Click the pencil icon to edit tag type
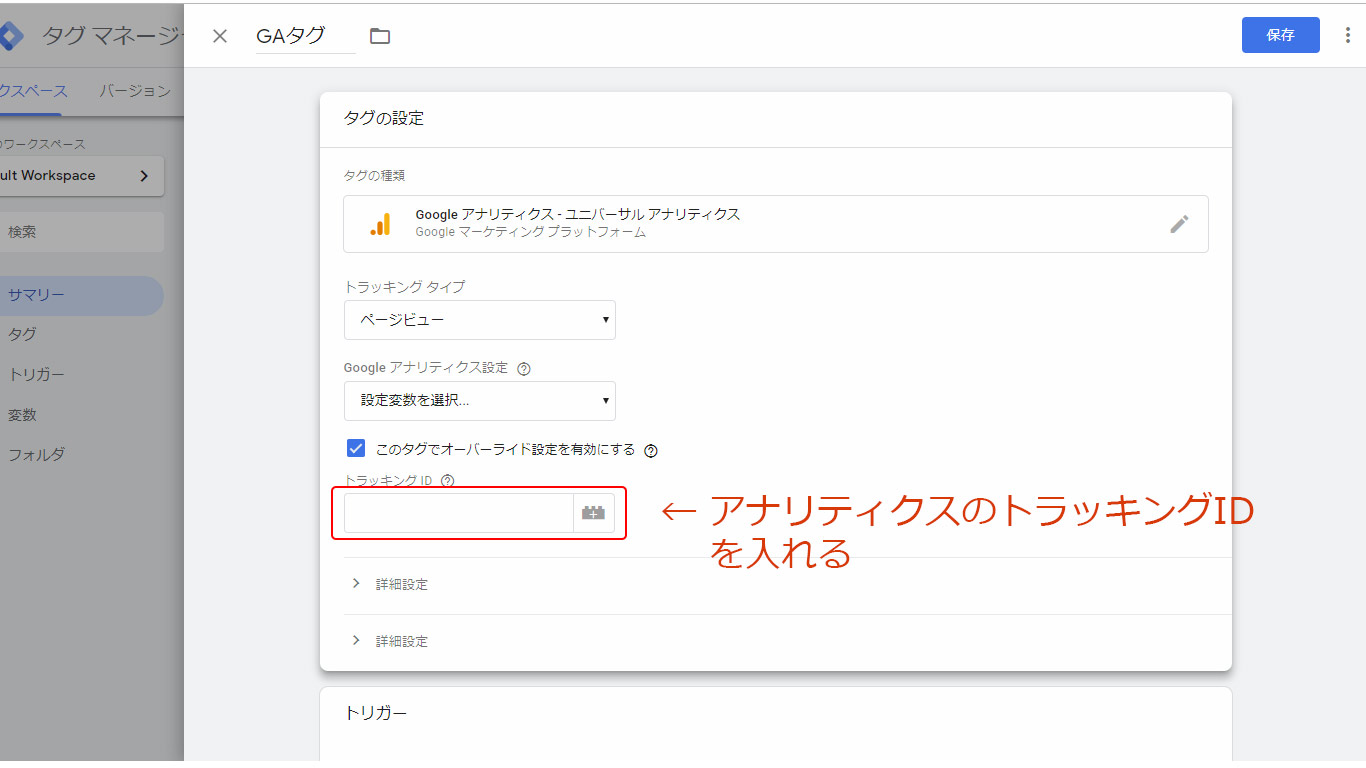 point(1180,224)
